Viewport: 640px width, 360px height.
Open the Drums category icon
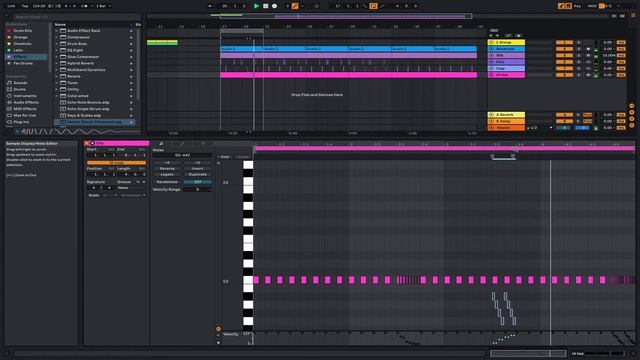click(9, 89)
